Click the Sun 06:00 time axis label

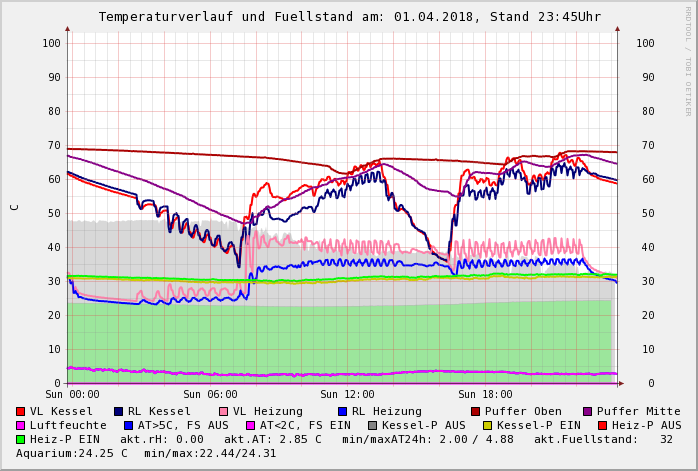pyautogui.click(x=210, y=395)
